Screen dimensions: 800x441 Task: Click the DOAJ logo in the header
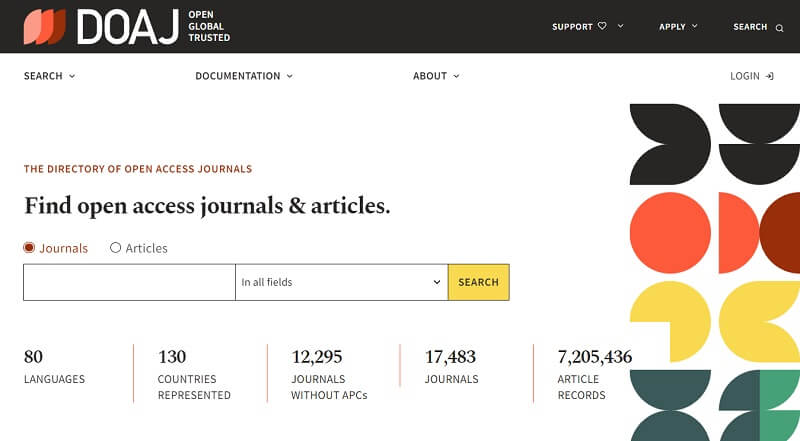coord(101,27)
